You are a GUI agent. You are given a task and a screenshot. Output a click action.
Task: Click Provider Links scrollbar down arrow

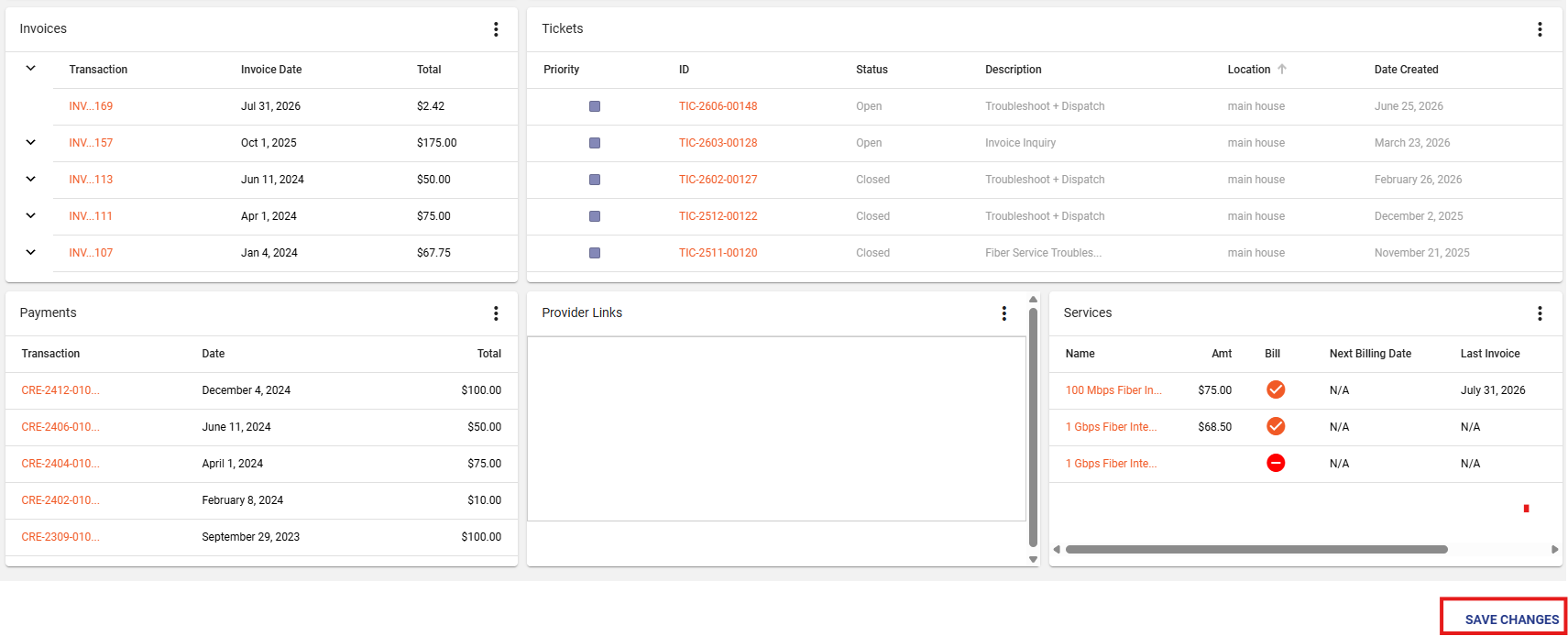(1033, 559)
